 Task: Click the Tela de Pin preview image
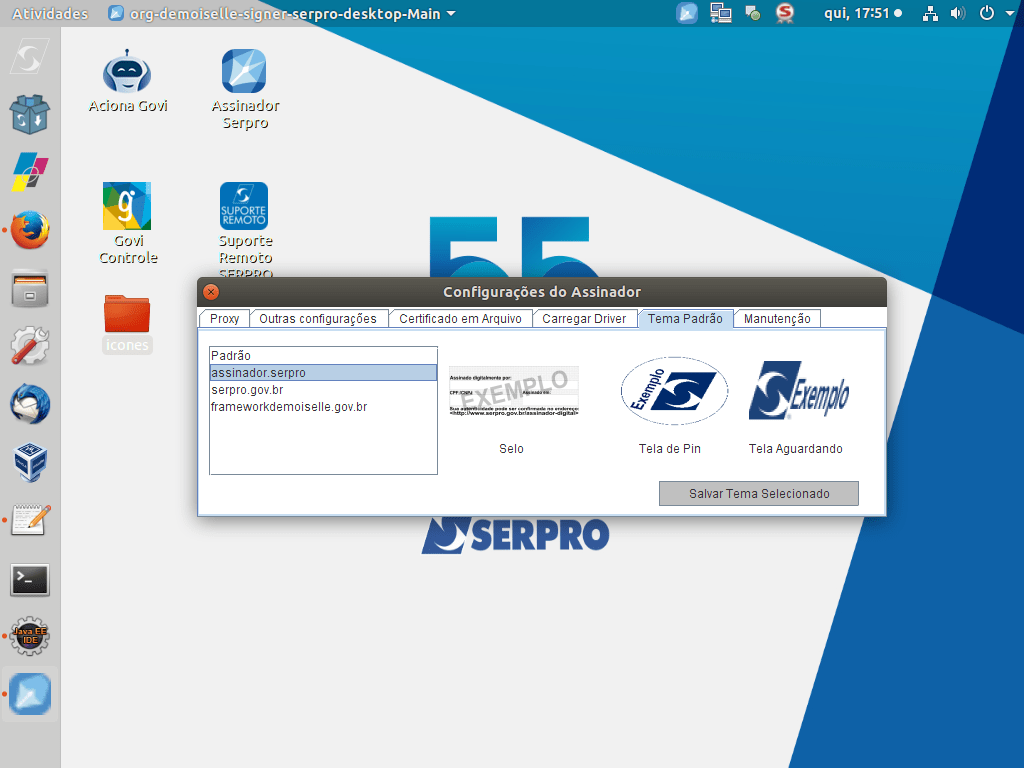point(673,392)
